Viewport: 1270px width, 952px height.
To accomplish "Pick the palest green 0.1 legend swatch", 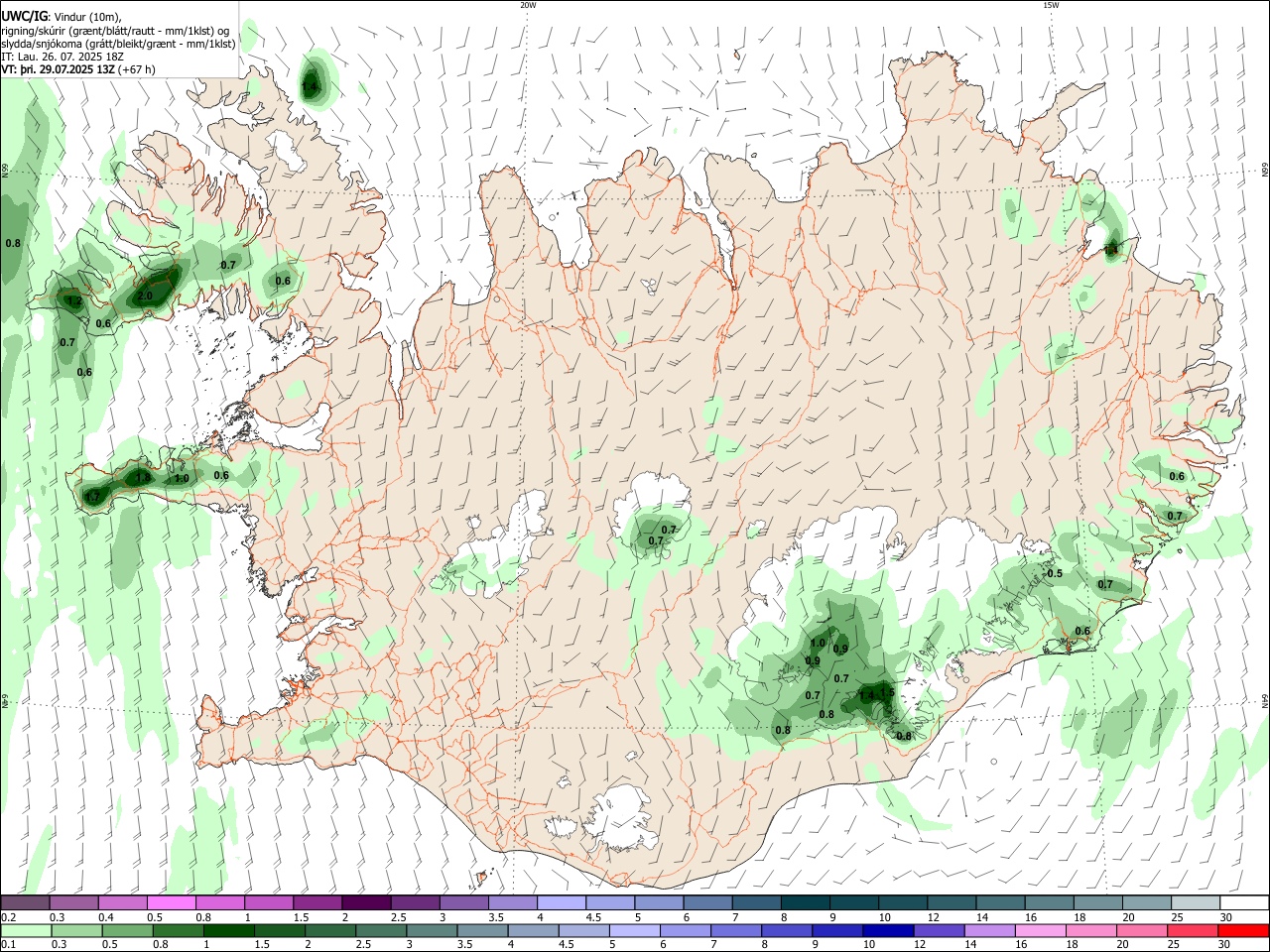I will point(26,930).
